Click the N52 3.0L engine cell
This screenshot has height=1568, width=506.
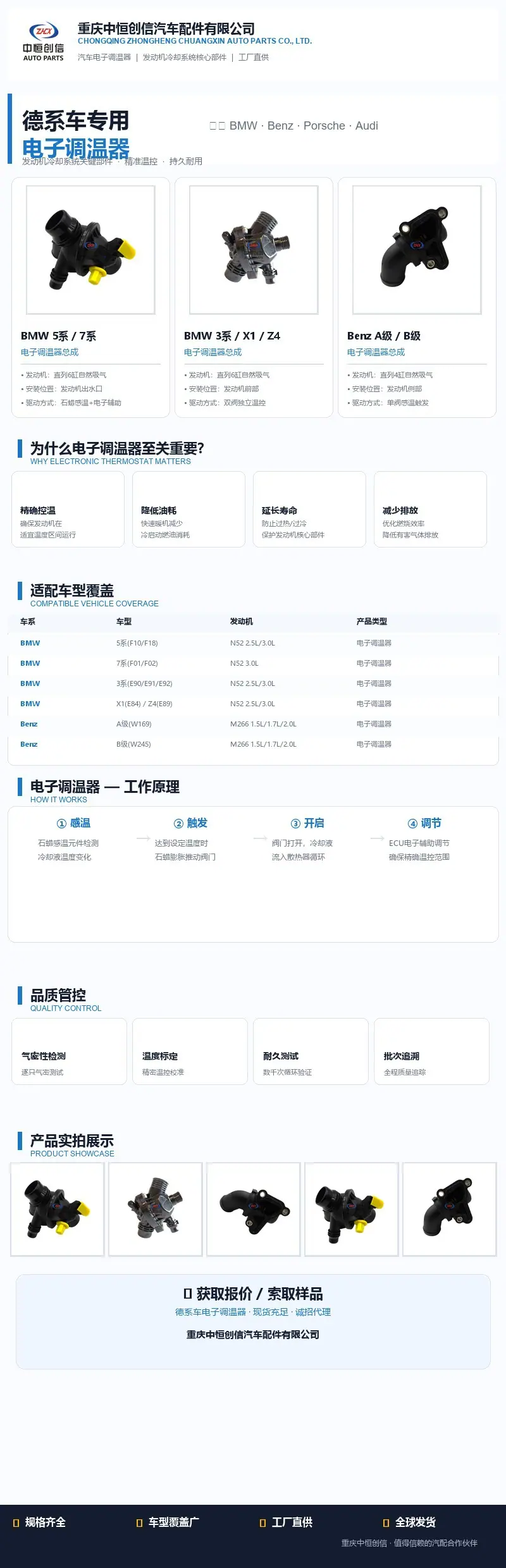(x=244, y=663)
